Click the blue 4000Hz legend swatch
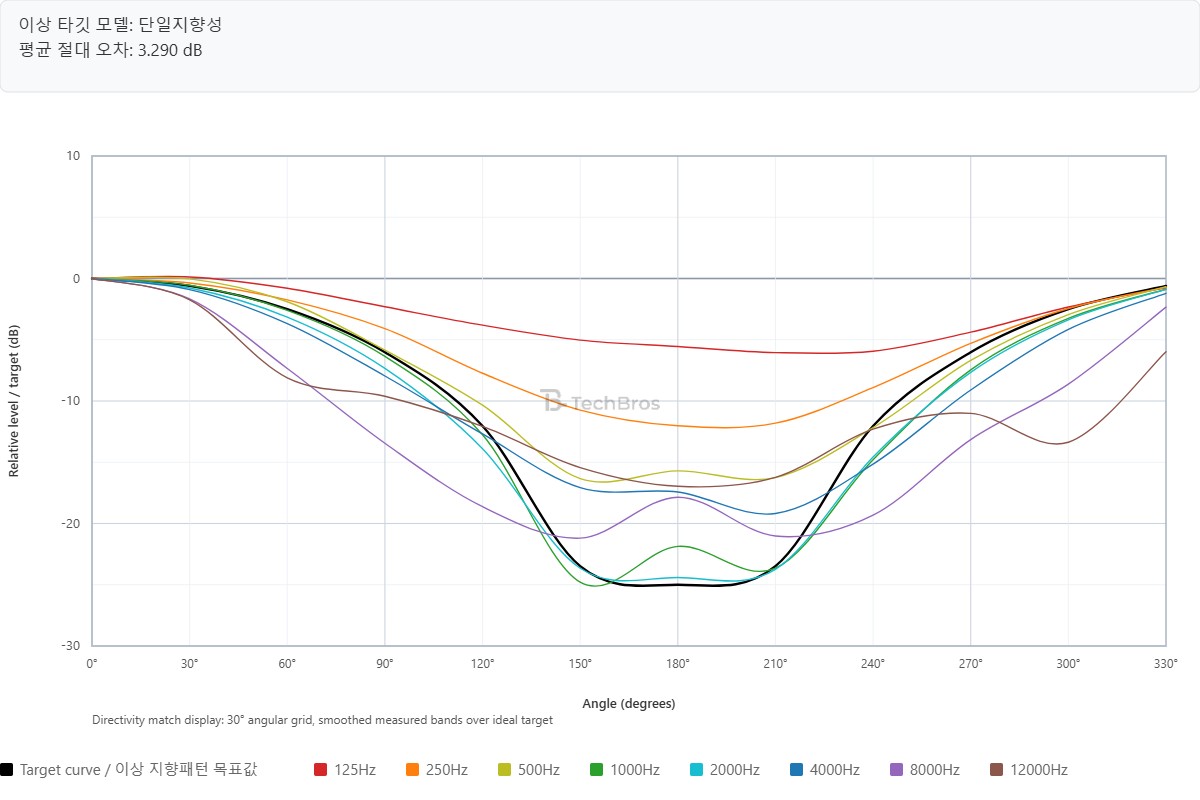Screen dimensions: 1200x800 coord(797,770)
